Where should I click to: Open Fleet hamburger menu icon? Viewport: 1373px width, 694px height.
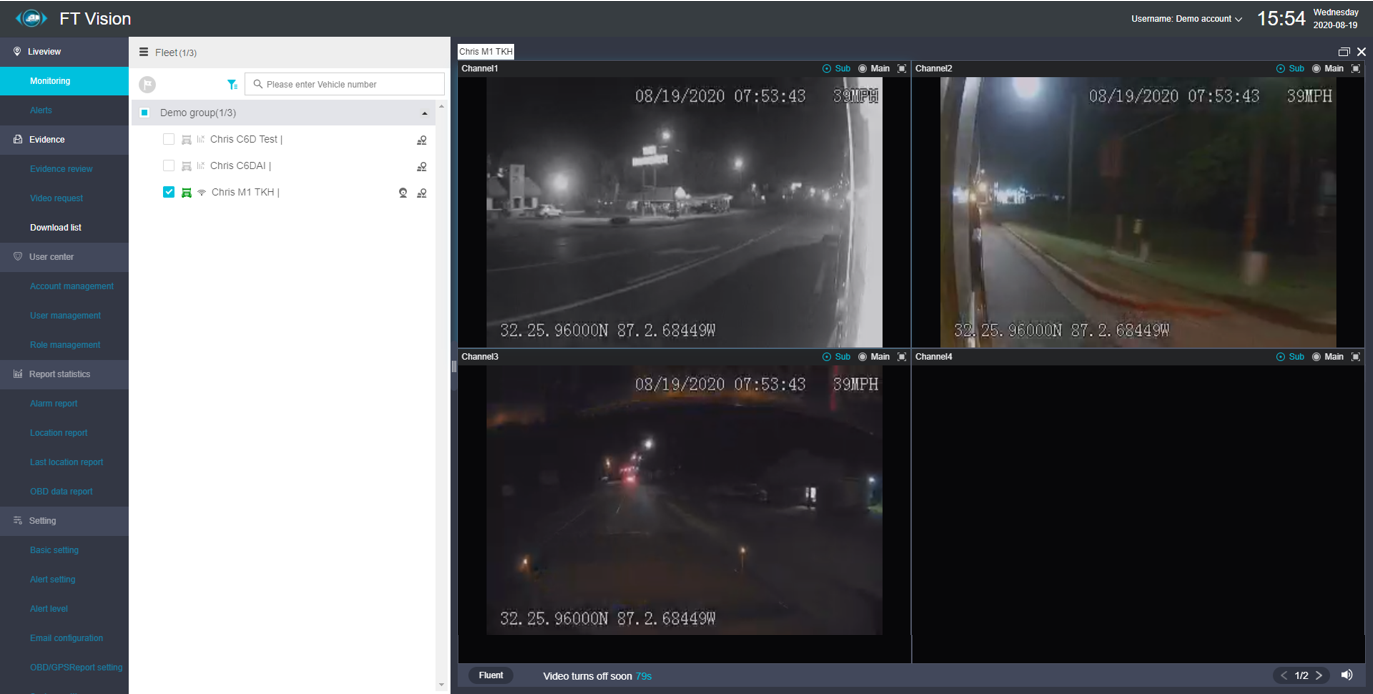tap(144, 52)
